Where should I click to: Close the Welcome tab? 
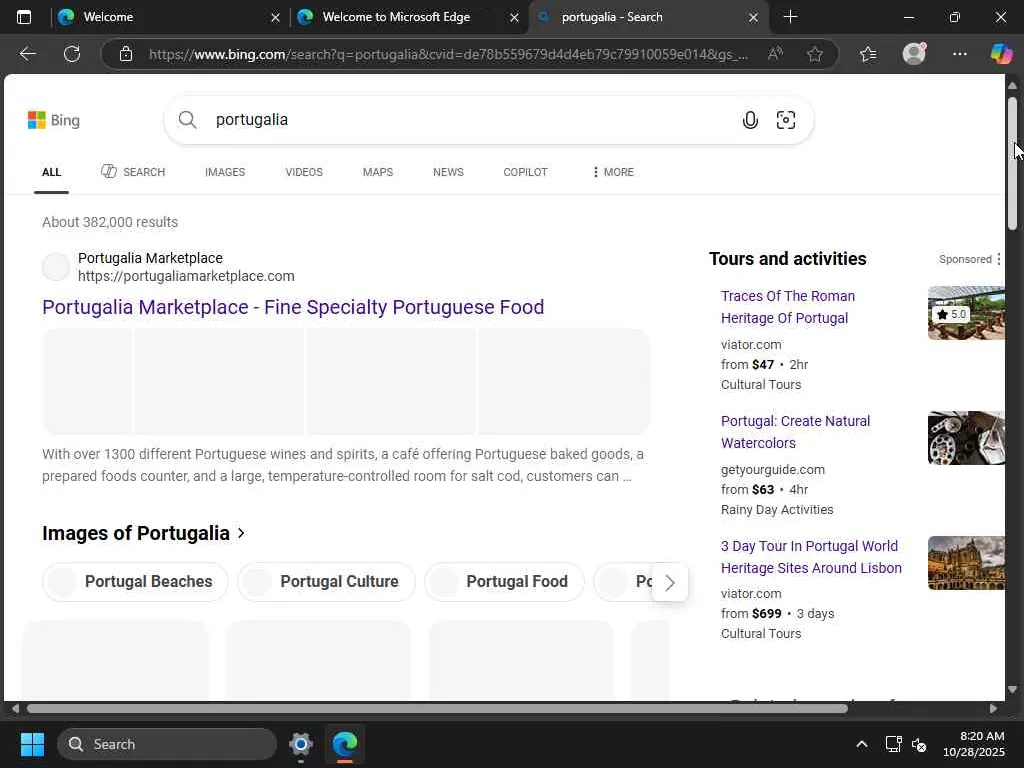tap(276, 18)
